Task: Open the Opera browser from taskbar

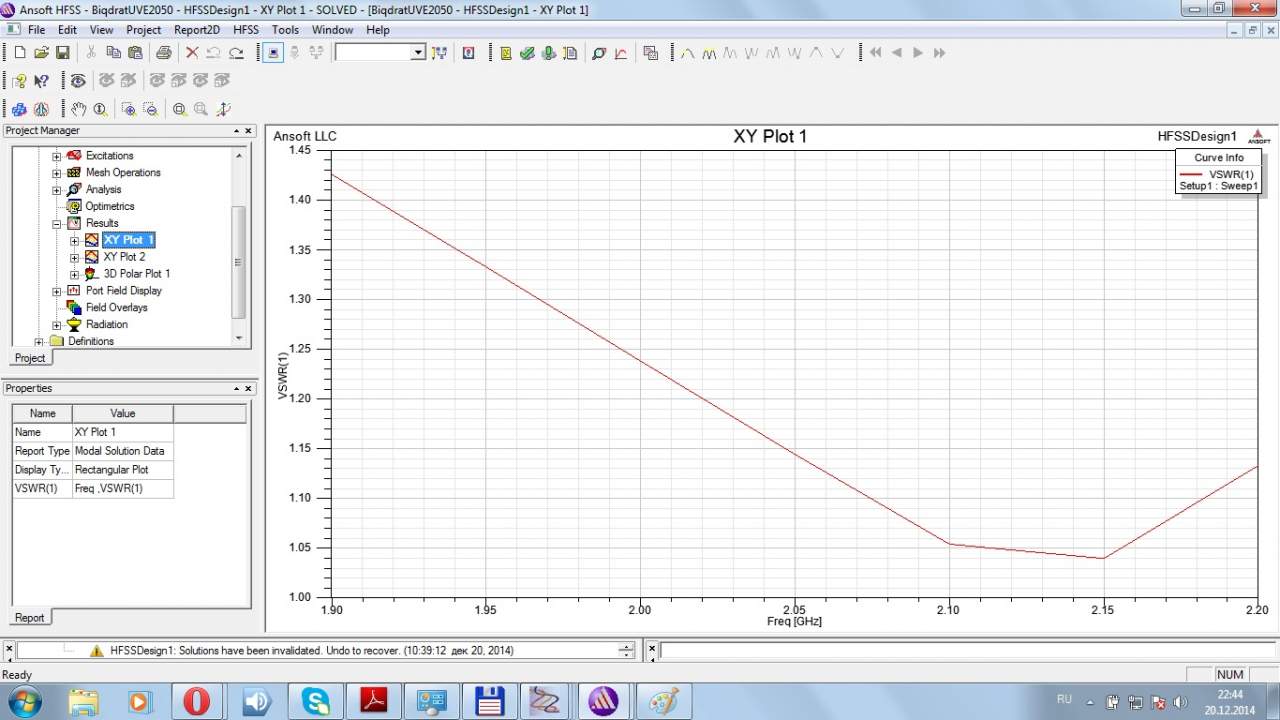Action: tap(196, 701)
